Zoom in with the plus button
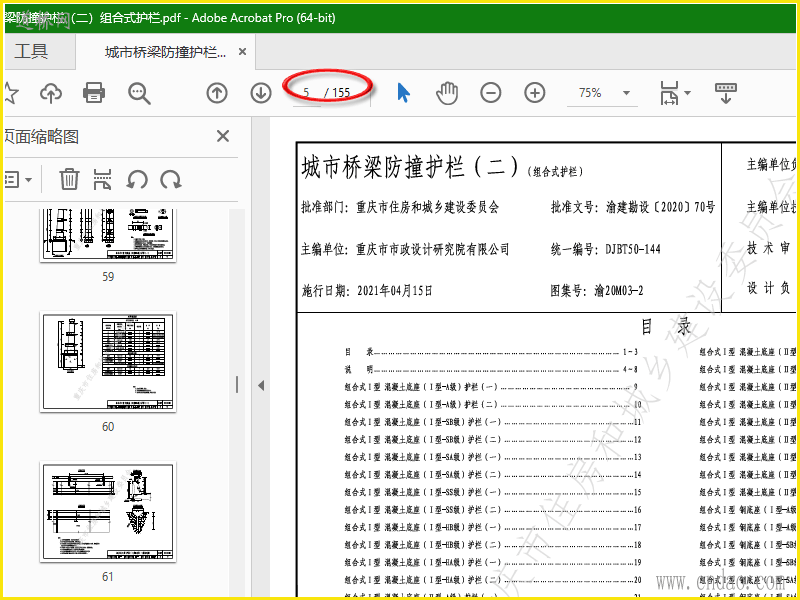 coord(535,93)
